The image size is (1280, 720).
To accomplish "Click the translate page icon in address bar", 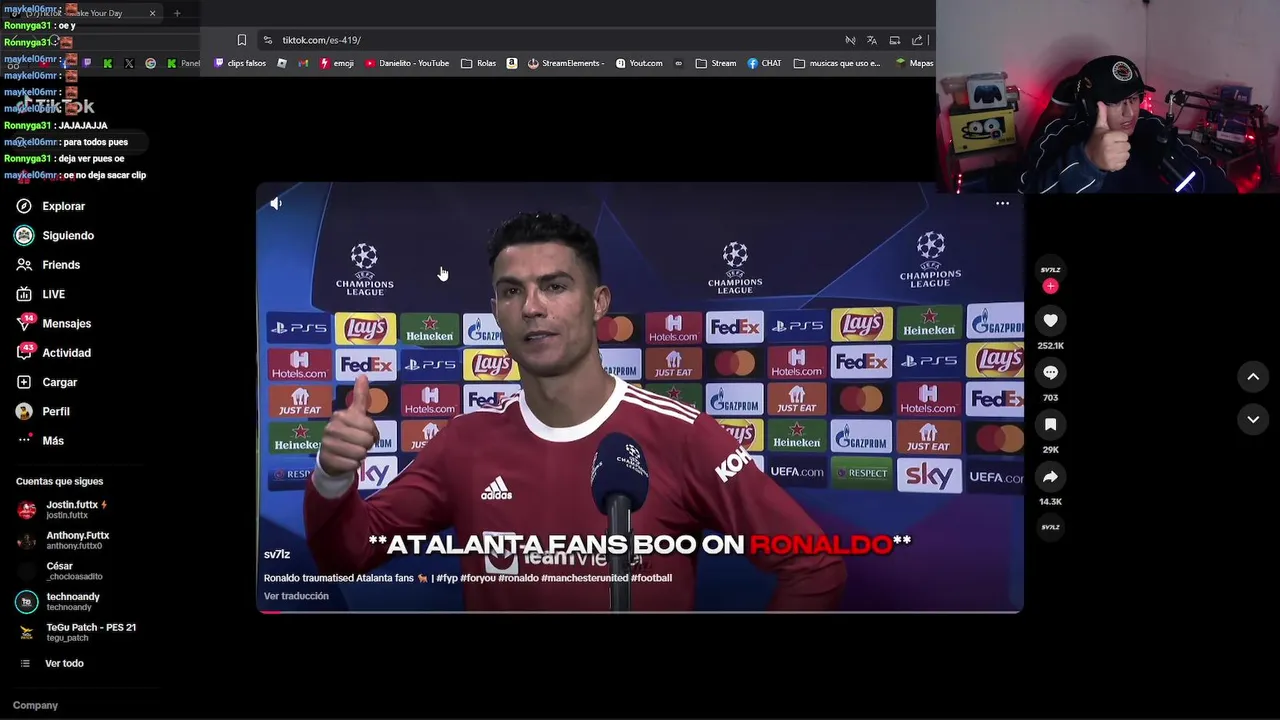I will pyautogui.click(x=872, y=40).
